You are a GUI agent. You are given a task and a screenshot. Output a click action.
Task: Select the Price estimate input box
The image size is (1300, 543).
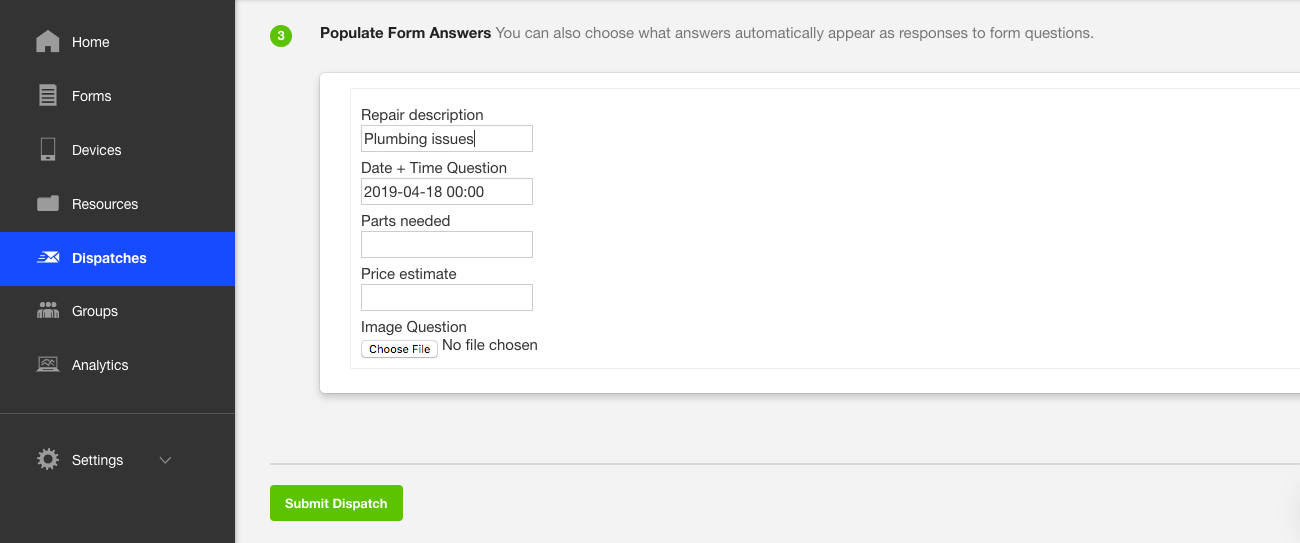coord(446,298)
